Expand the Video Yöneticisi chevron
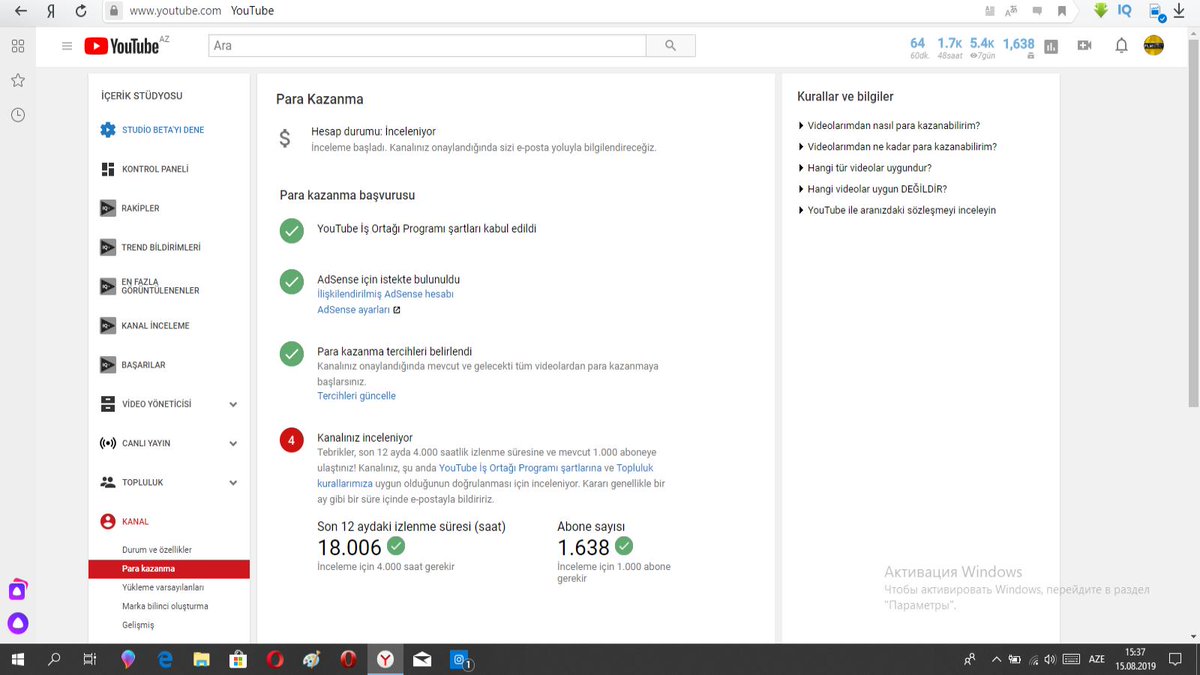Viewport: 1200px width, 675px height. tap(233, 404)
